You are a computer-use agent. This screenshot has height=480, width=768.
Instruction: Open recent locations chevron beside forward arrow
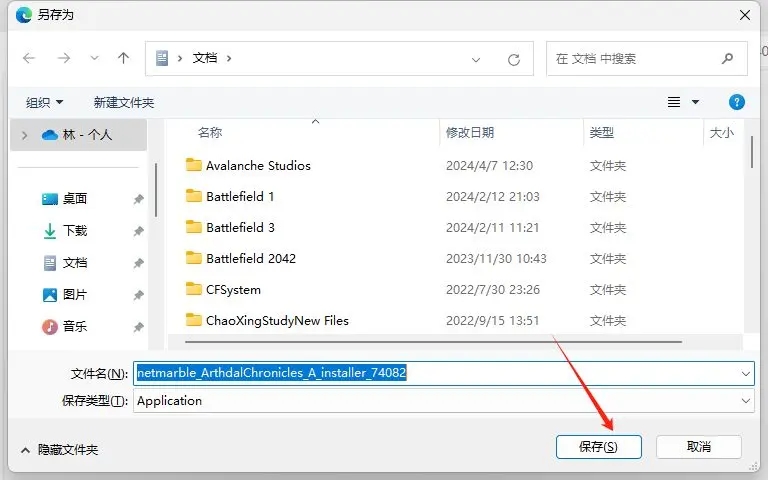pyautogui.click(x=94, y=59)
